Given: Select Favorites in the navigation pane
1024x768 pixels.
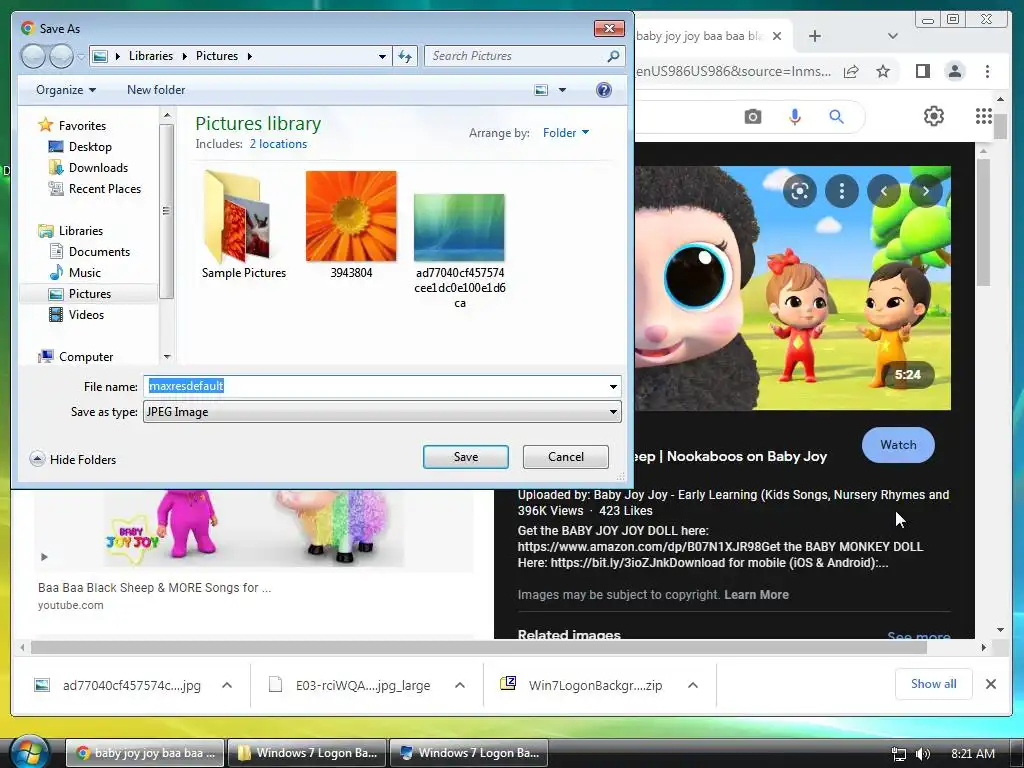Looking at the screenshot, I should click(82, 125).
